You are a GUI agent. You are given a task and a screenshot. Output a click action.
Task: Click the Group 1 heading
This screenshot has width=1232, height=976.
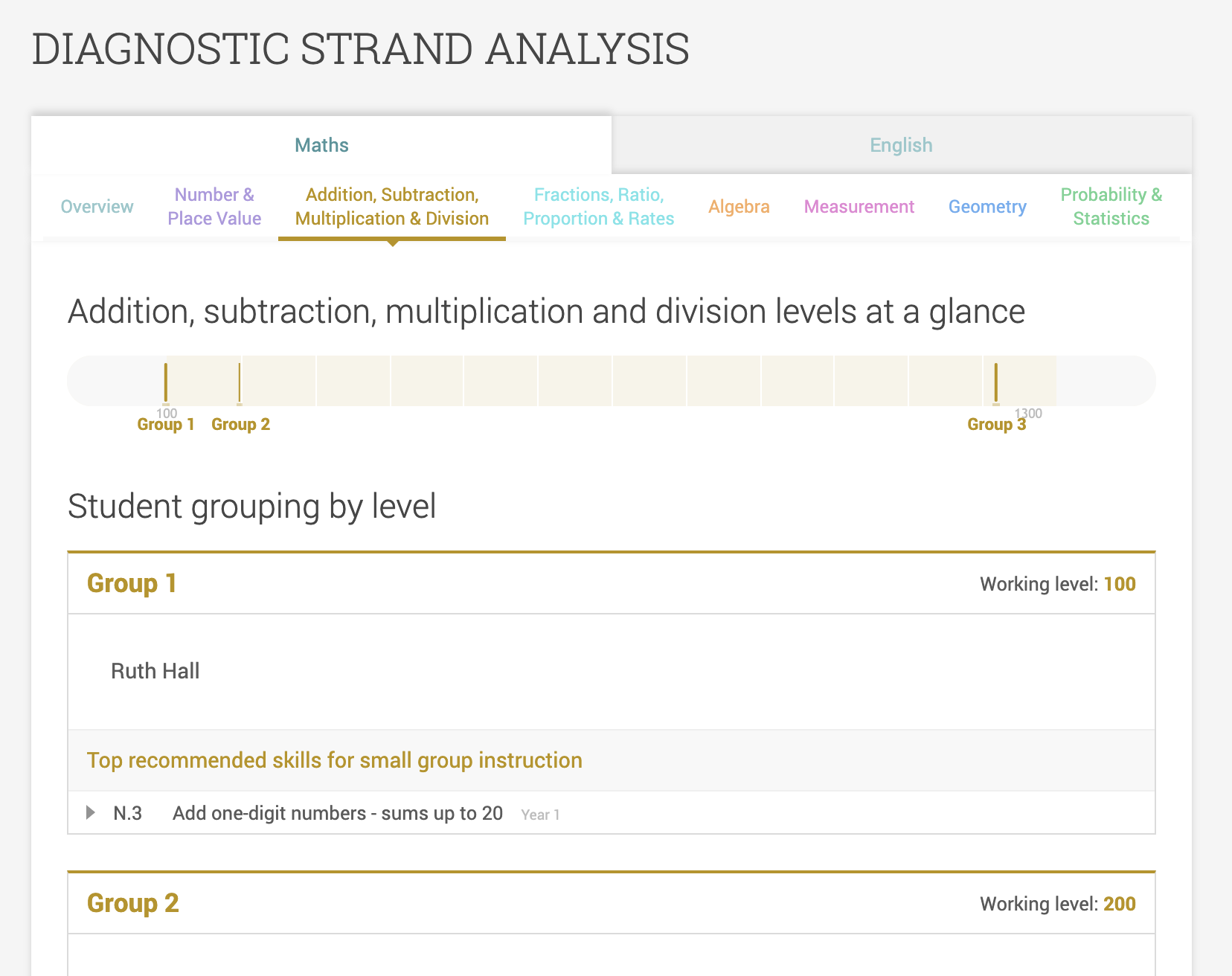(x=132, y=583)
